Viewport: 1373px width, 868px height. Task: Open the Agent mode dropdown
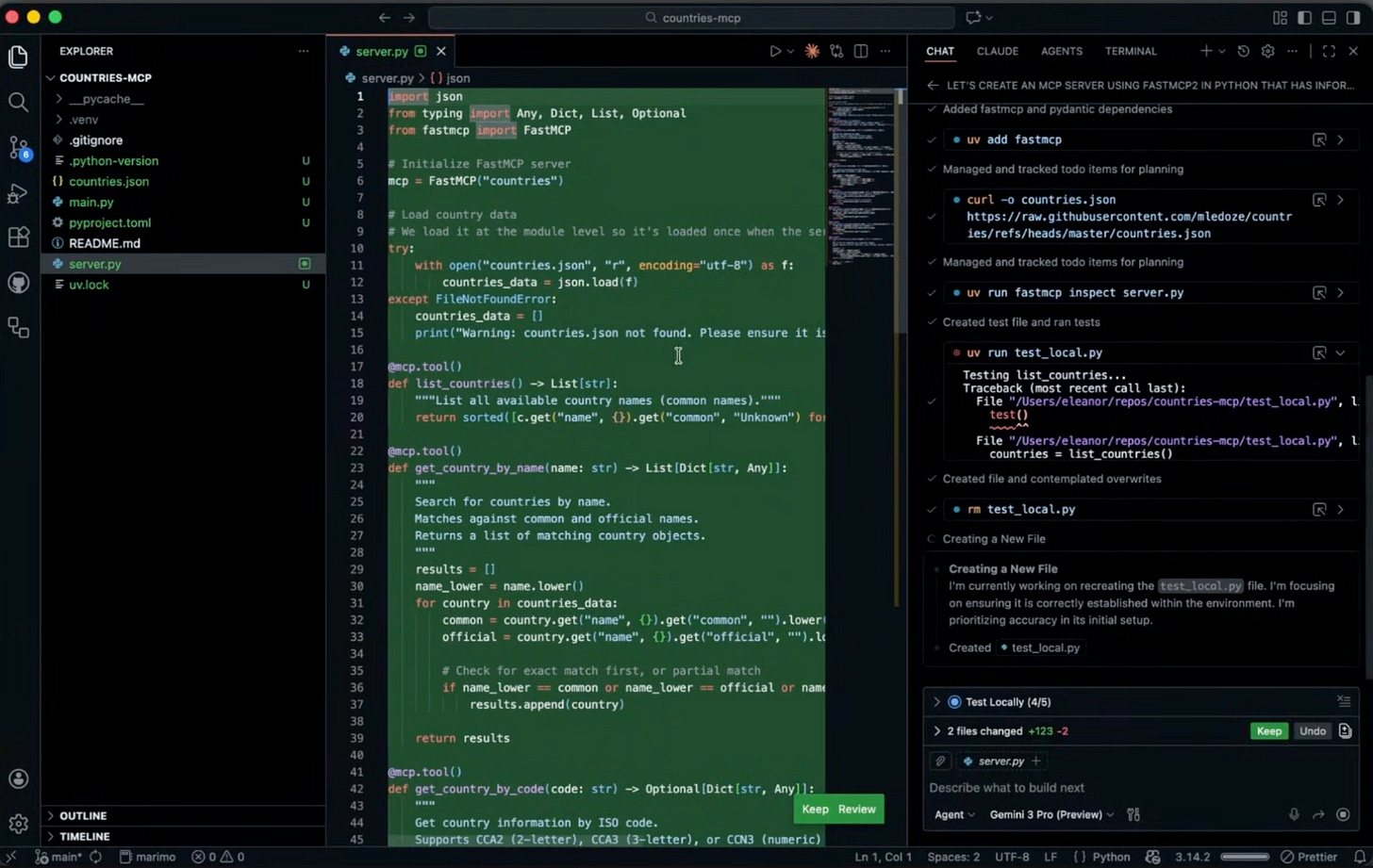(x=954, y=814)
